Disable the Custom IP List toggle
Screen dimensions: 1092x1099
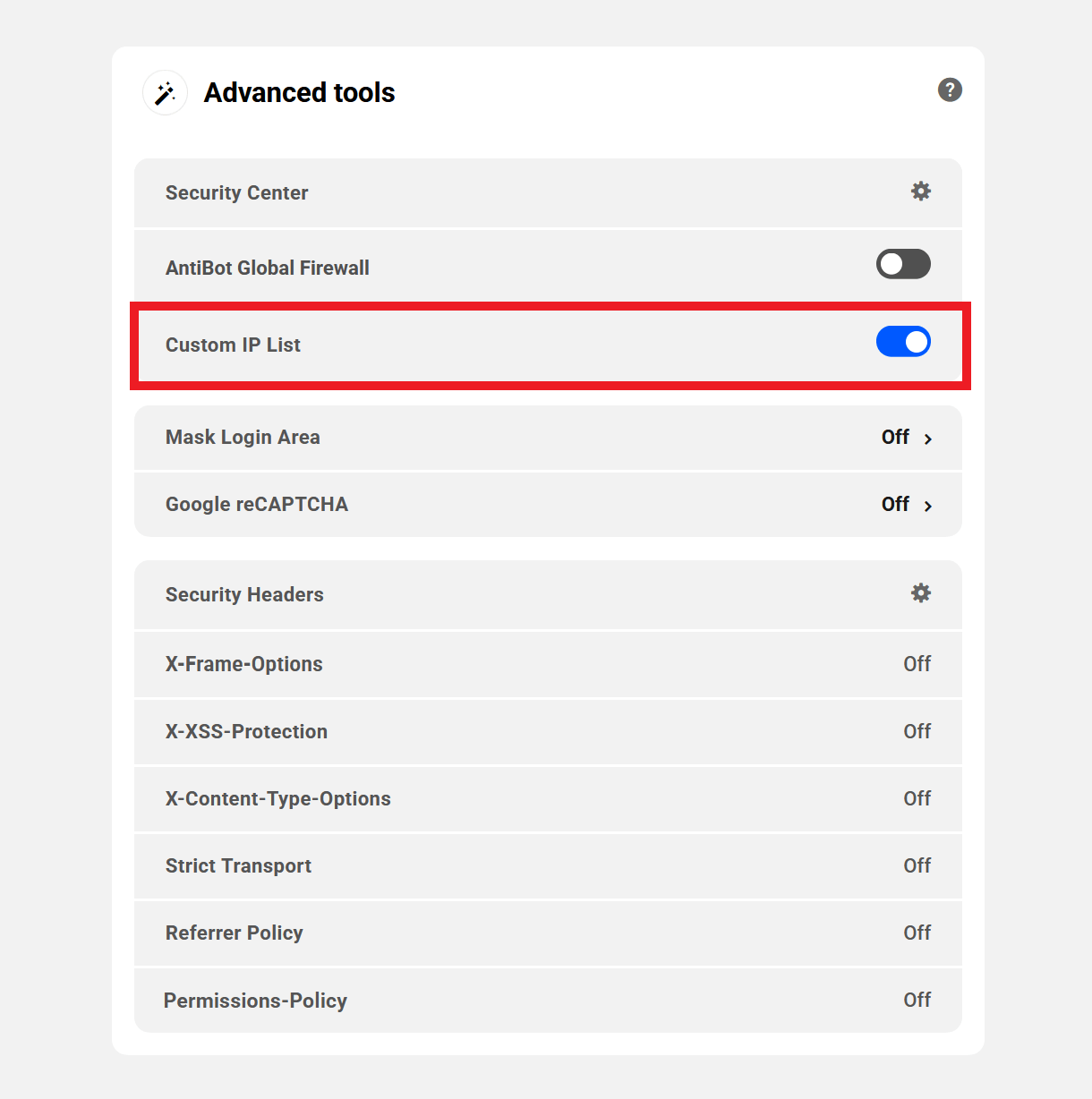[x=903, y=342]
